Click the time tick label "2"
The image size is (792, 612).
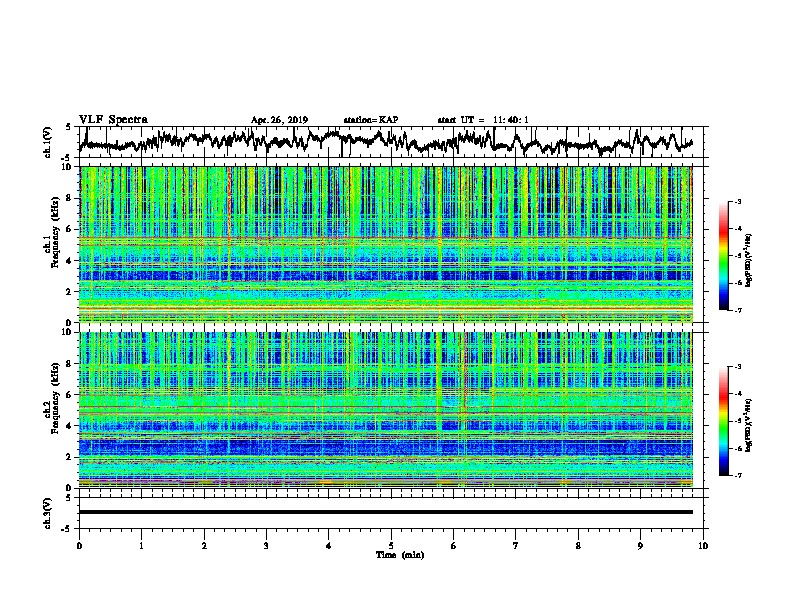[x=204, y=546]
